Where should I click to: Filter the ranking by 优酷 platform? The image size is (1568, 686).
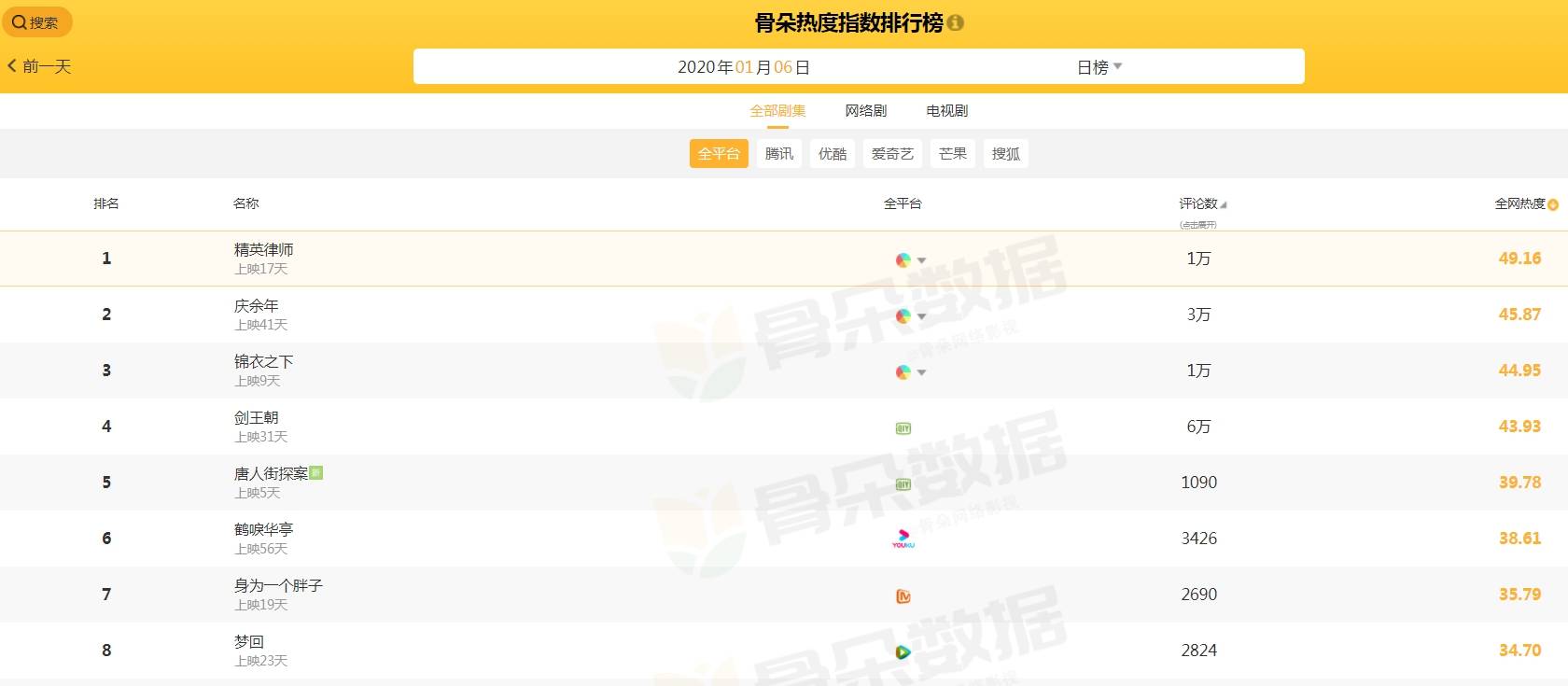833,154
